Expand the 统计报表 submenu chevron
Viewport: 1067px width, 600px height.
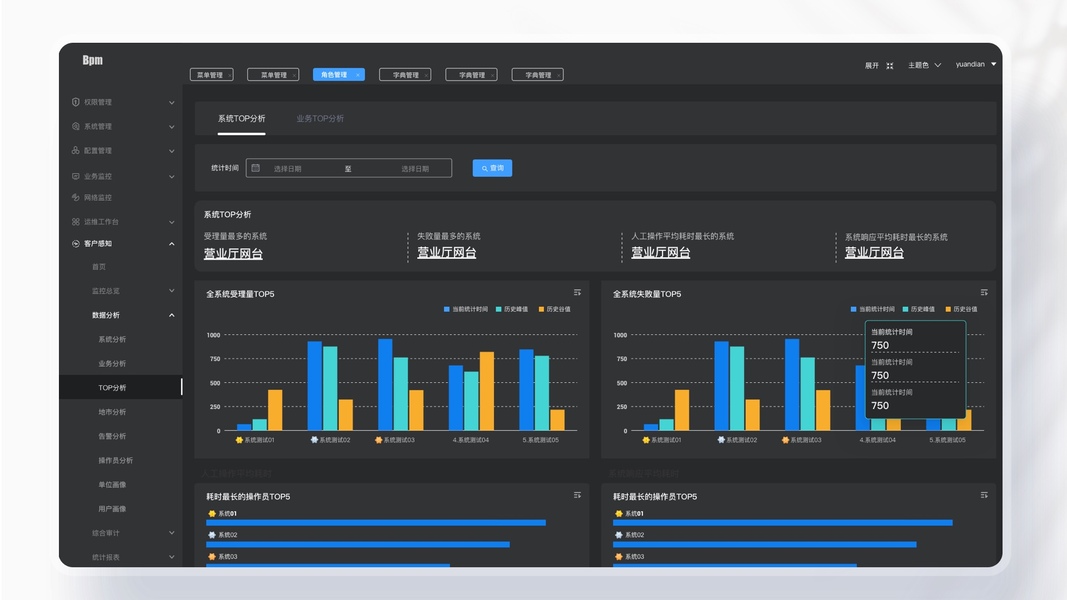tap(171, 557)
